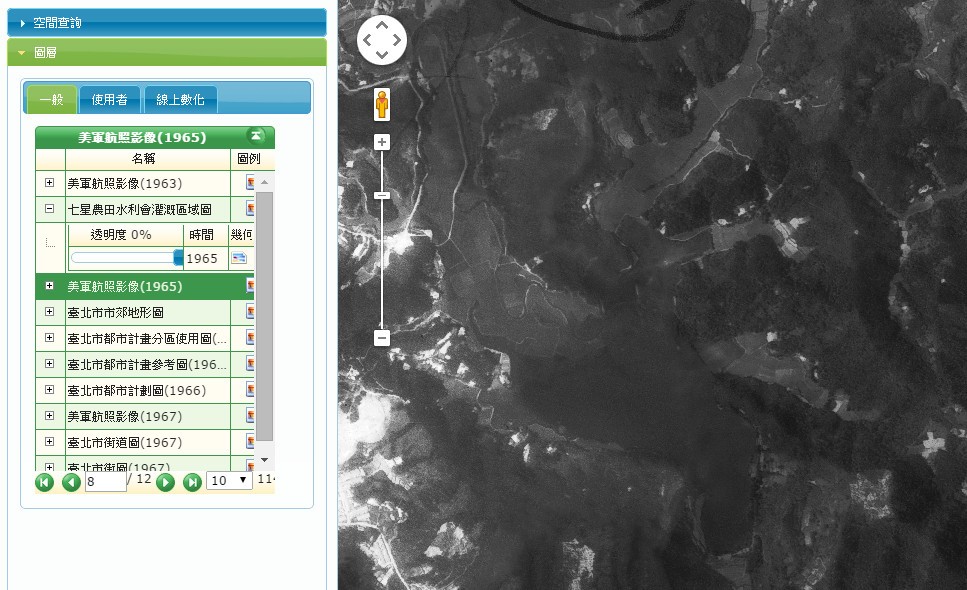
Task: Expand the 臺北市市郊地形圖 layer row
Action: [x=50, y=312]
